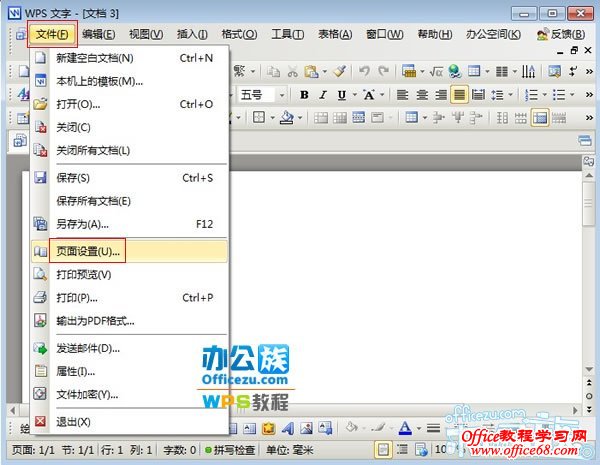Open the 工具(T) menu
The height and width of the screenshot is (465, 600).
tap(287, 34)
